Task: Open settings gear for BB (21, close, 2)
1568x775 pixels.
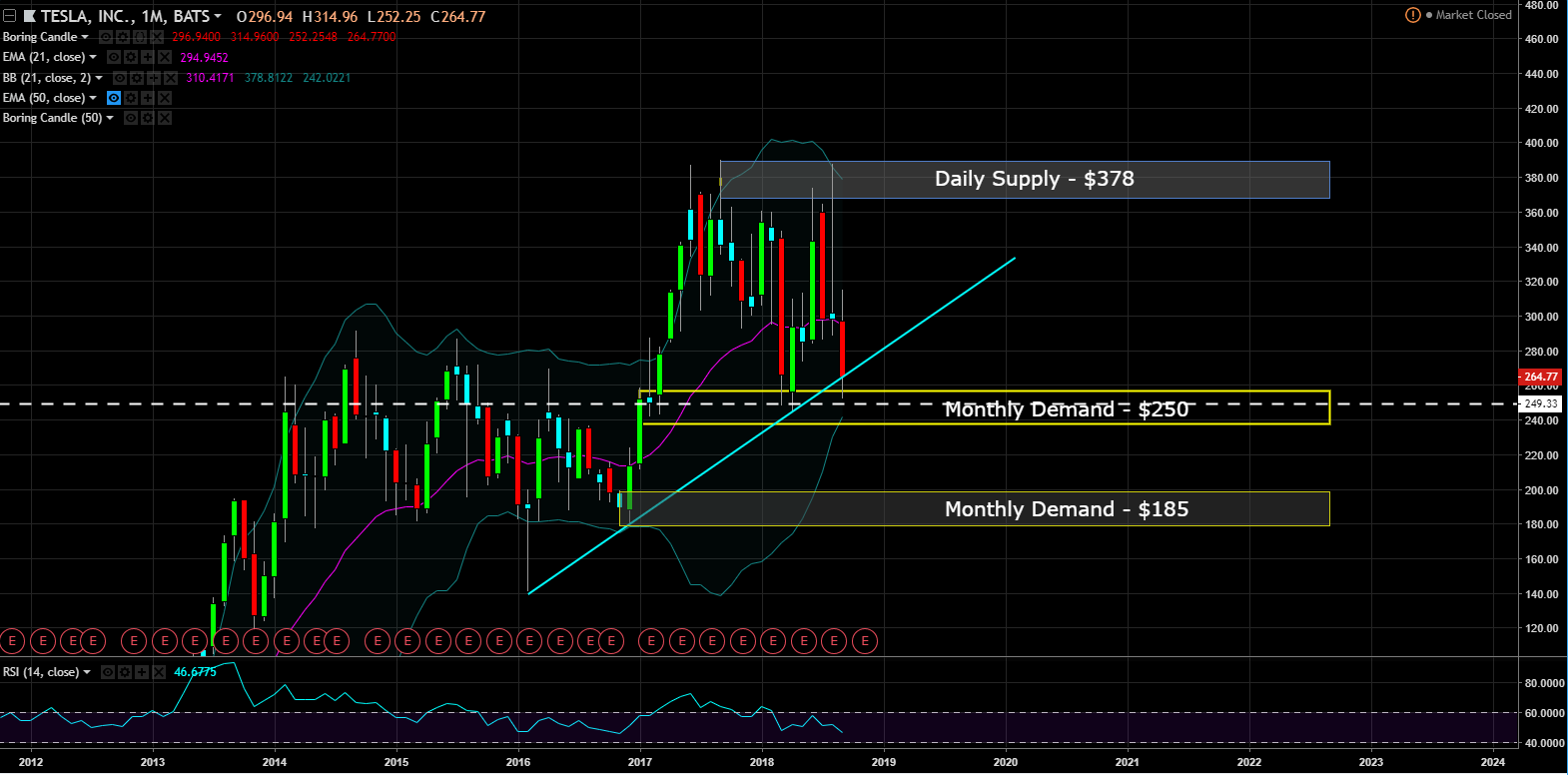Action: [137, 78]
